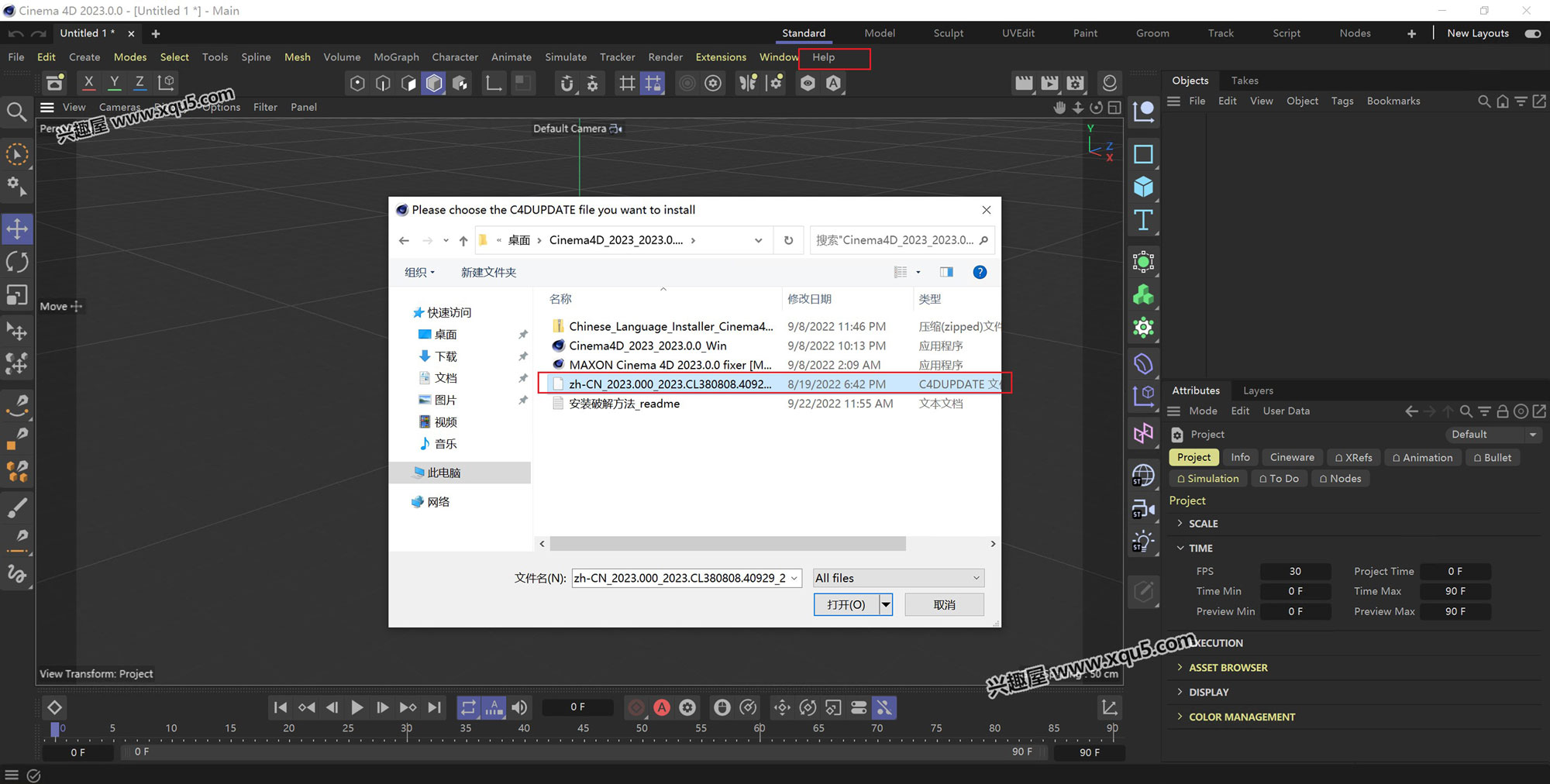
Task: Select the Rotate tool in left toolbar
Action: click(x=17, y=262)
